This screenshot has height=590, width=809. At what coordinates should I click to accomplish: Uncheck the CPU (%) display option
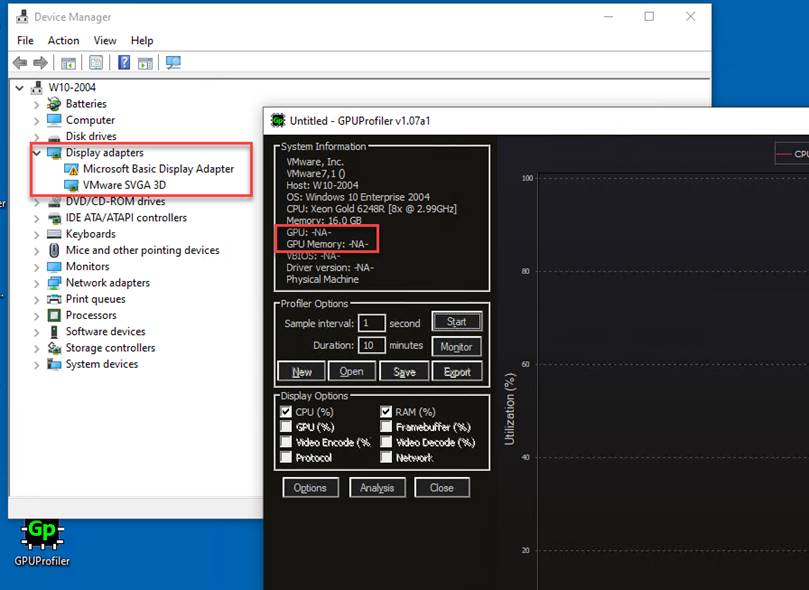[286, 412]
